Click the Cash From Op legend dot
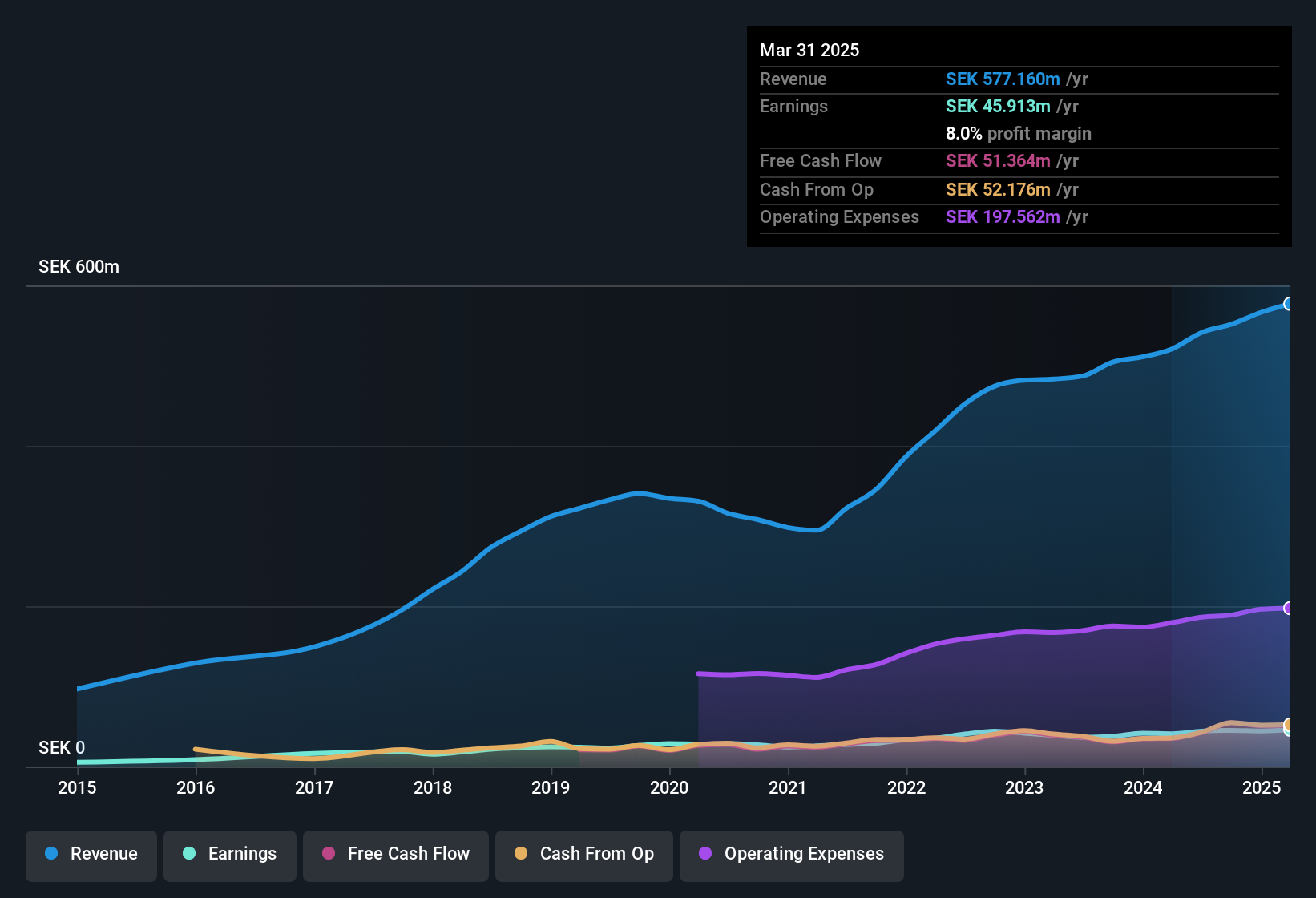The height and width of the screenshot is (898, 1316). click(520, 854)
